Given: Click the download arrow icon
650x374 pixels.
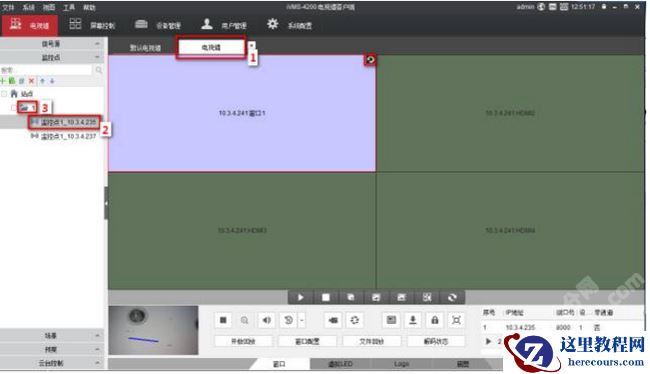Looking at the screenshot, I should click(x=413, y=320).
